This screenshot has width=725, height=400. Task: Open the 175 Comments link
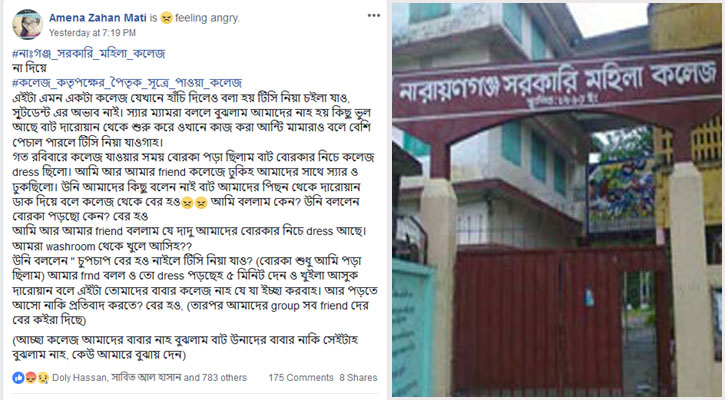pos(301,378)
